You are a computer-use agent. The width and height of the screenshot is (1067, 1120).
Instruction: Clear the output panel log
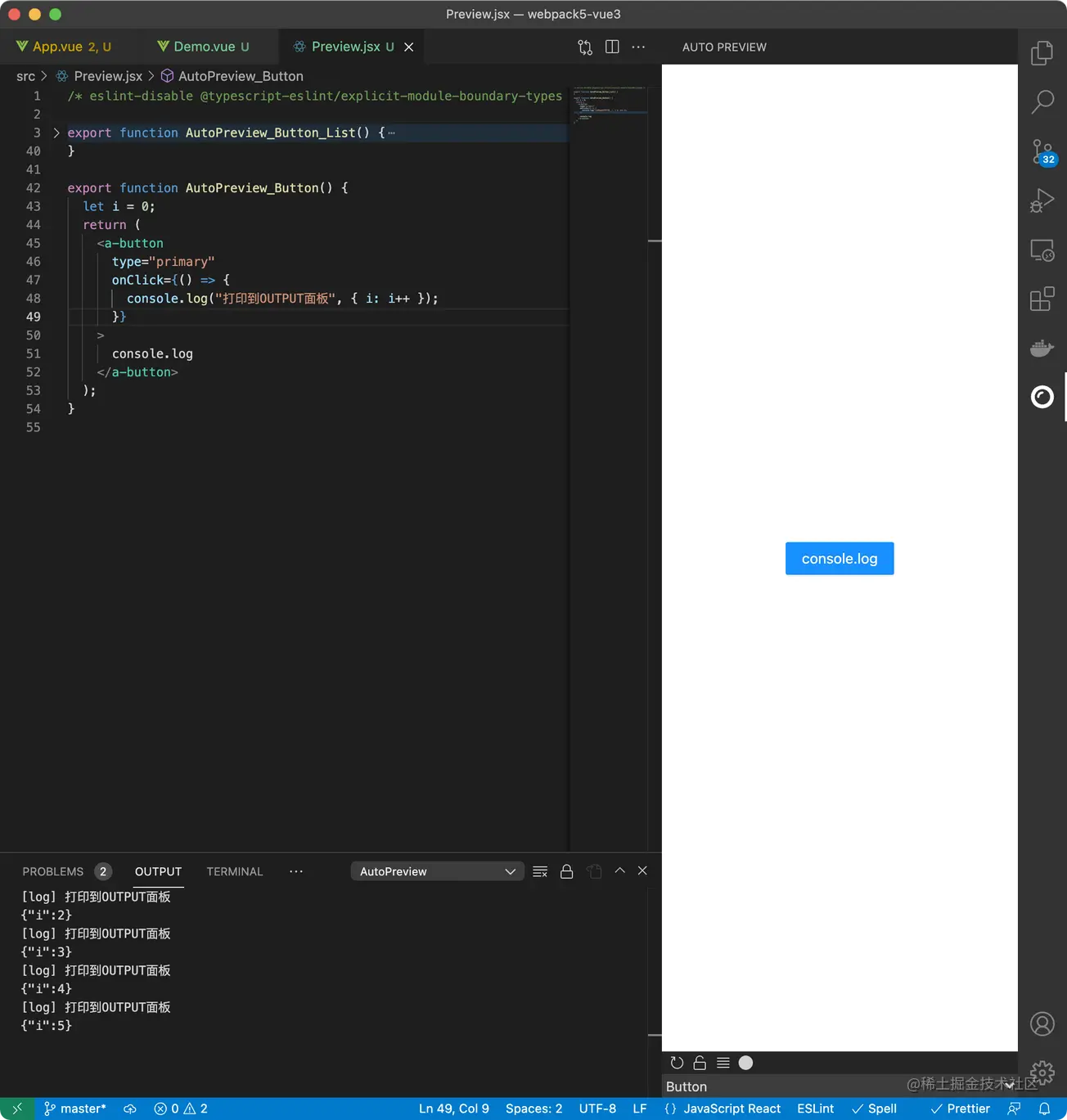click(540, 871)
